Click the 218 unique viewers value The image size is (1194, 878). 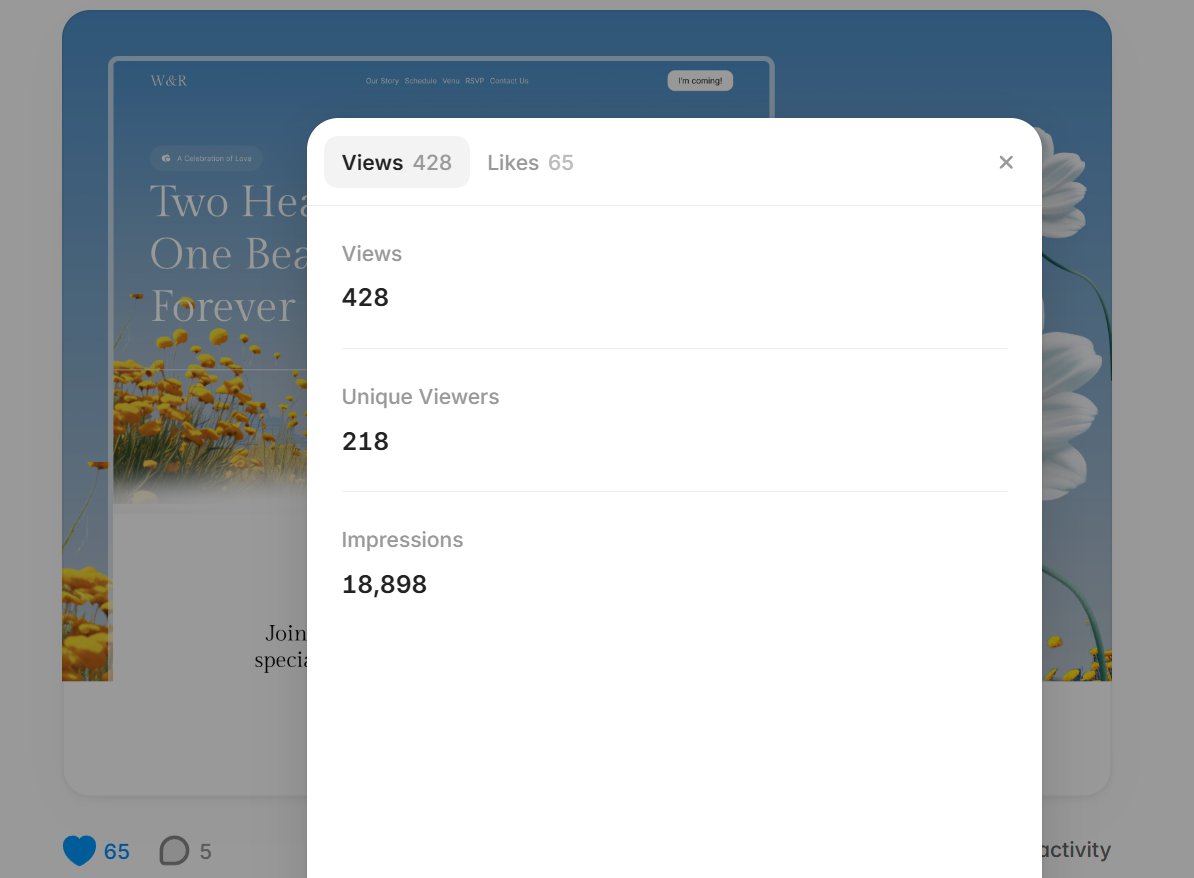(365, 441)
